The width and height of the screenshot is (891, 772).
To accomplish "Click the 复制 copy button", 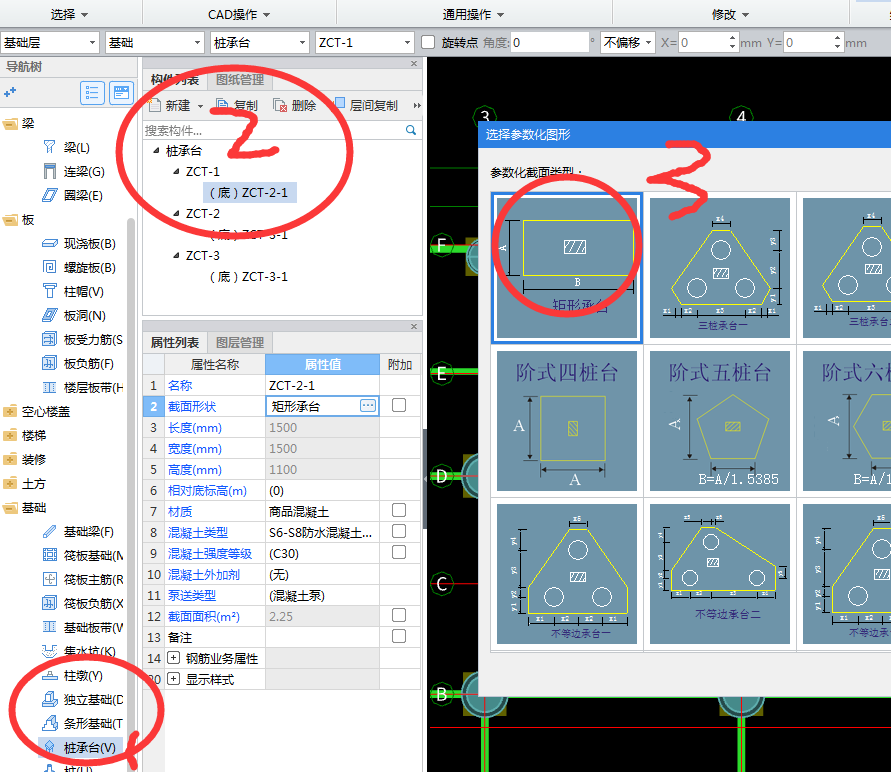I will point(237,105).
